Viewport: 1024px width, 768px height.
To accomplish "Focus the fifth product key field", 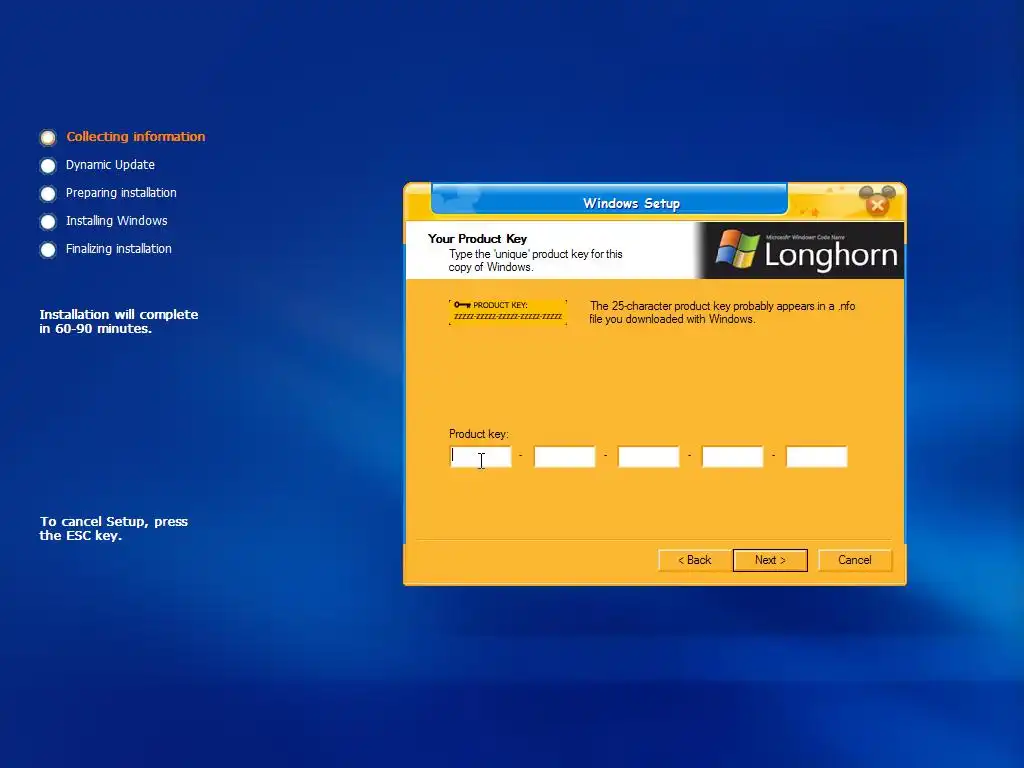I will click(x=816, y=456).
